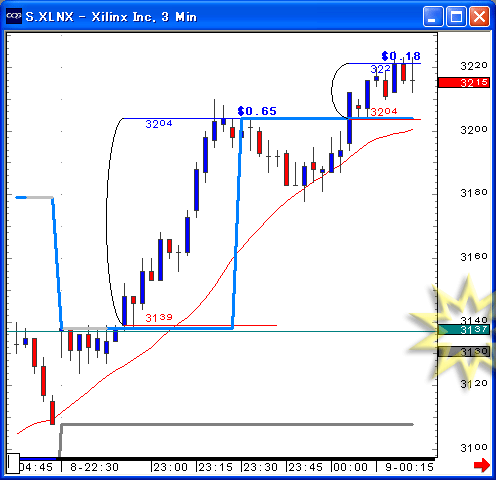Click the 00:00 time axis label

[350, 467]
